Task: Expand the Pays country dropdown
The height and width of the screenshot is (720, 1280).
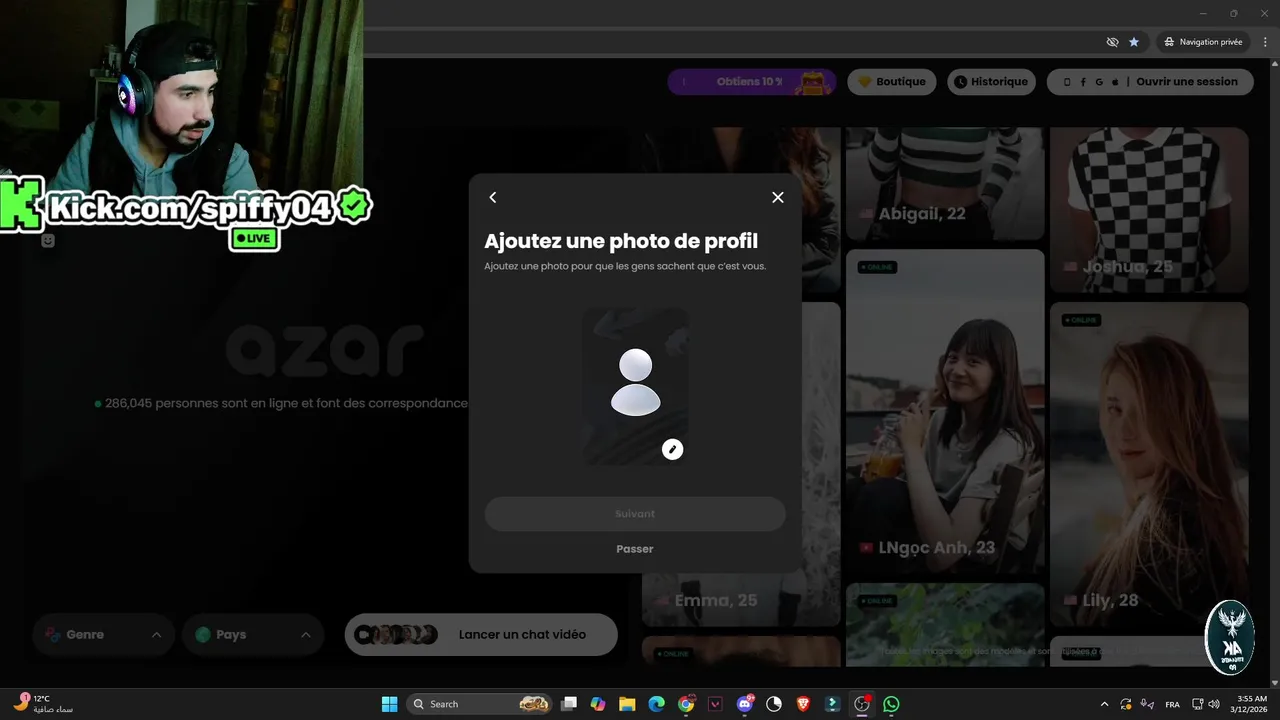Action: pos(253,635)
